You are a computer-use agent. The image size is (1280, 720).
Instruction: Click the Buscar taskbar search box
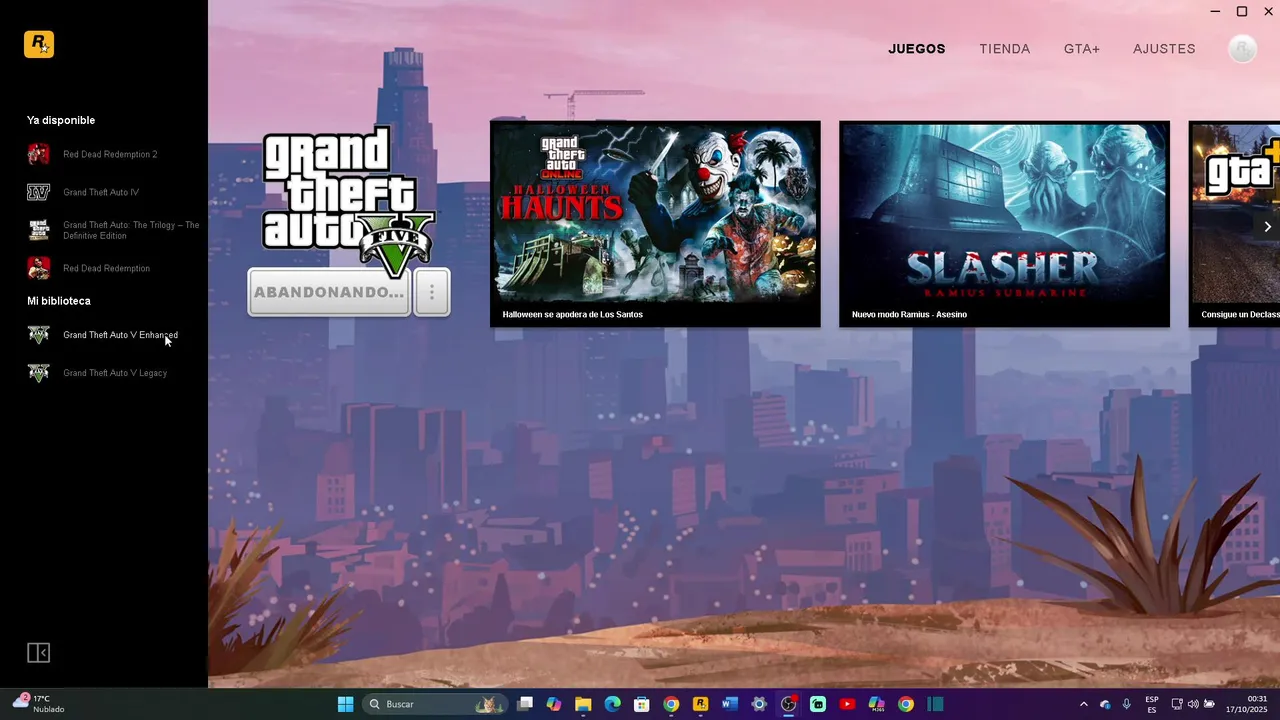434,704
